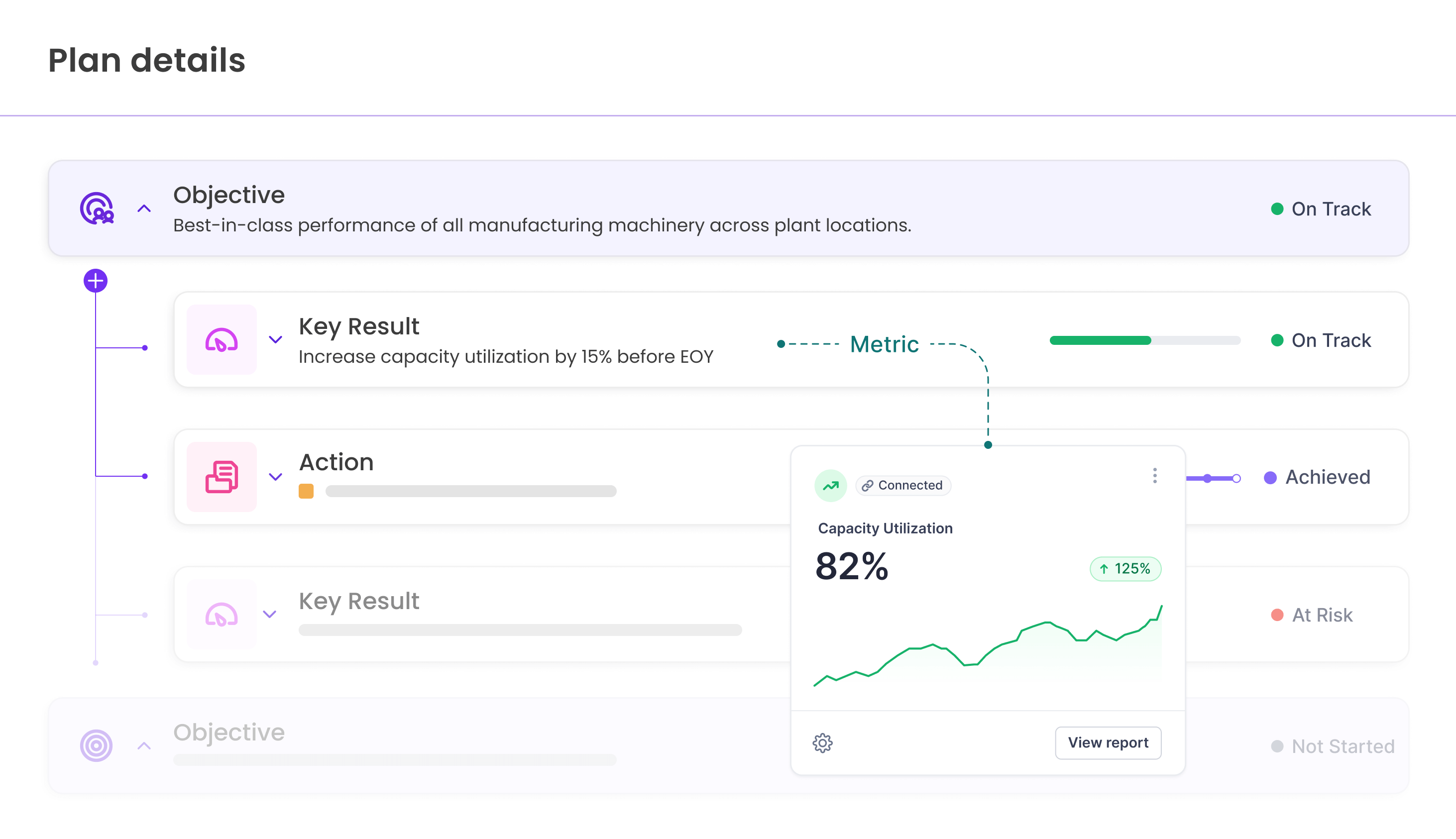Click the bottom Objective bullseye icon
The width and height of the screenshot is (1456, 839).
(97, 744)
